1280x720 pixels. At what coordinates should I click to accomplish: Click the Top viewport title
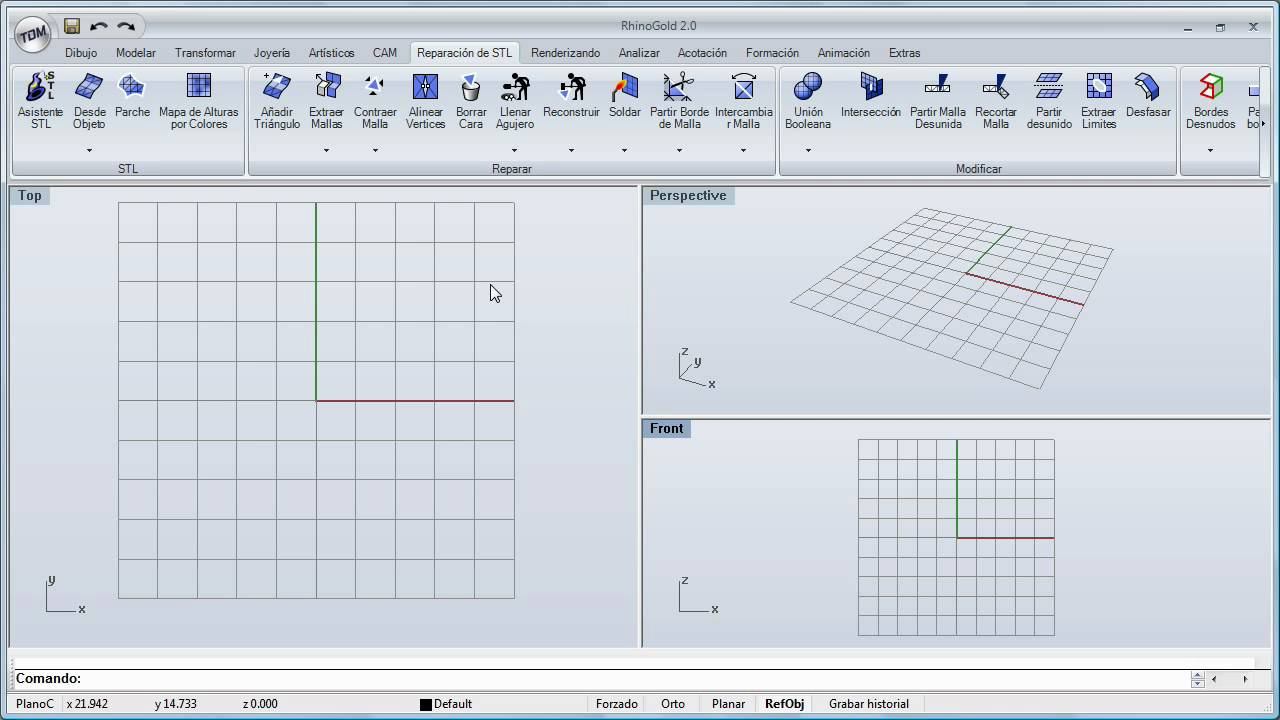(x=30, y=196)
